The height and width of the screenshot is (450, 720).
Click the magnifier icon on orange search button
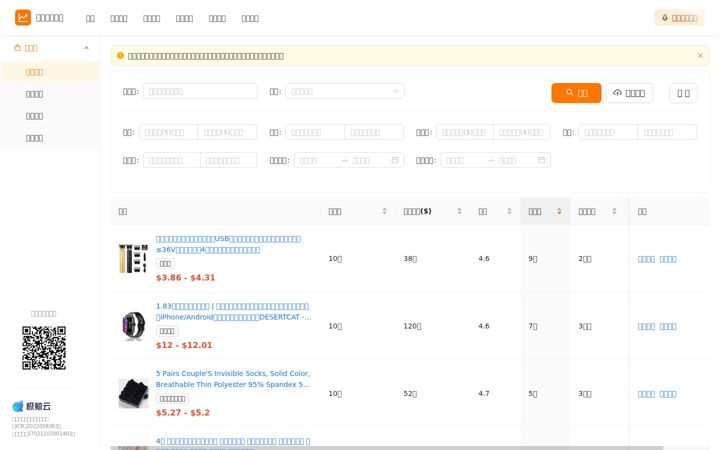[x=569, y=93]
